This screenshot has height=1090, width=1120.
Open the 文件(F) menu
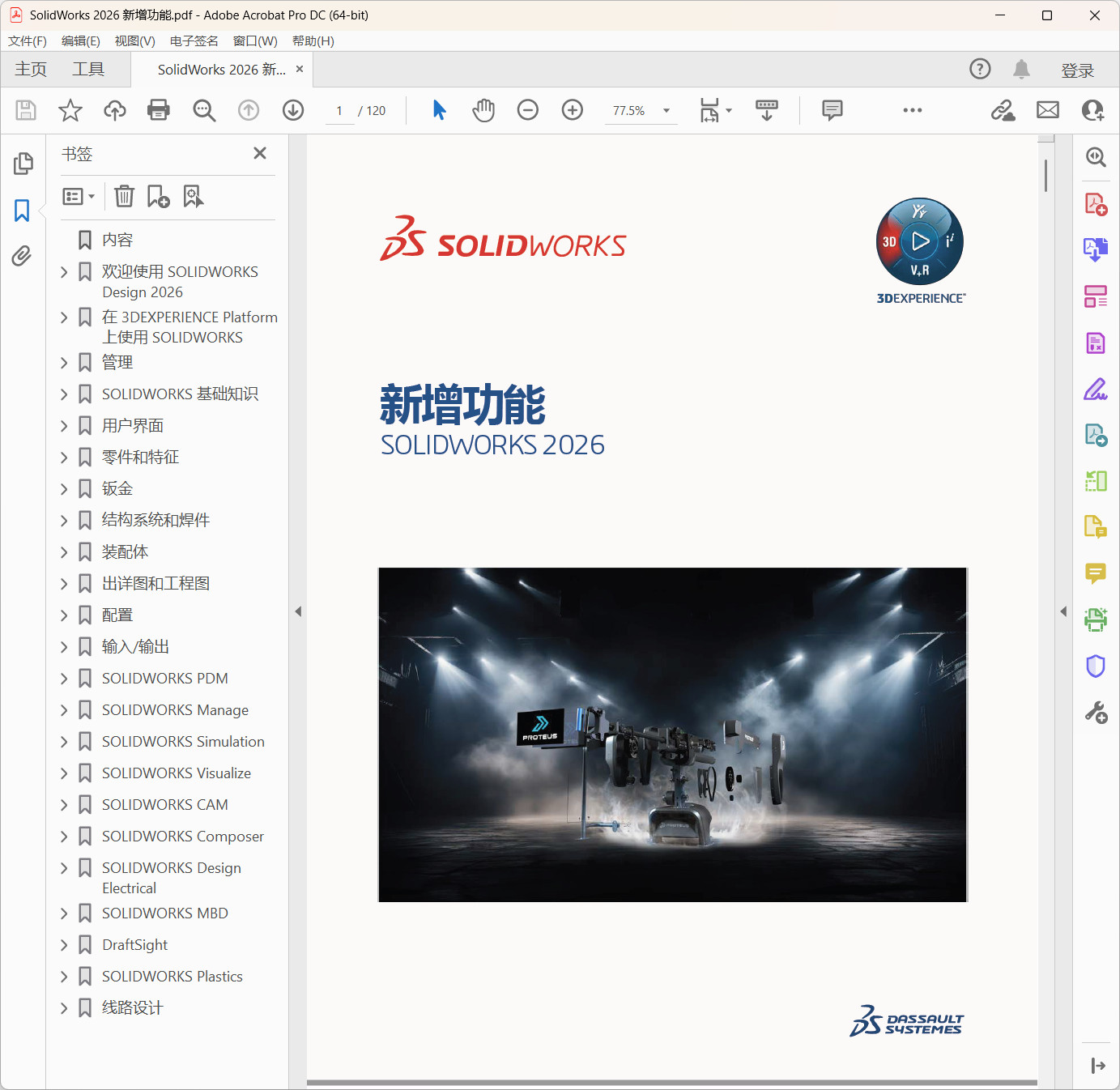28,41
